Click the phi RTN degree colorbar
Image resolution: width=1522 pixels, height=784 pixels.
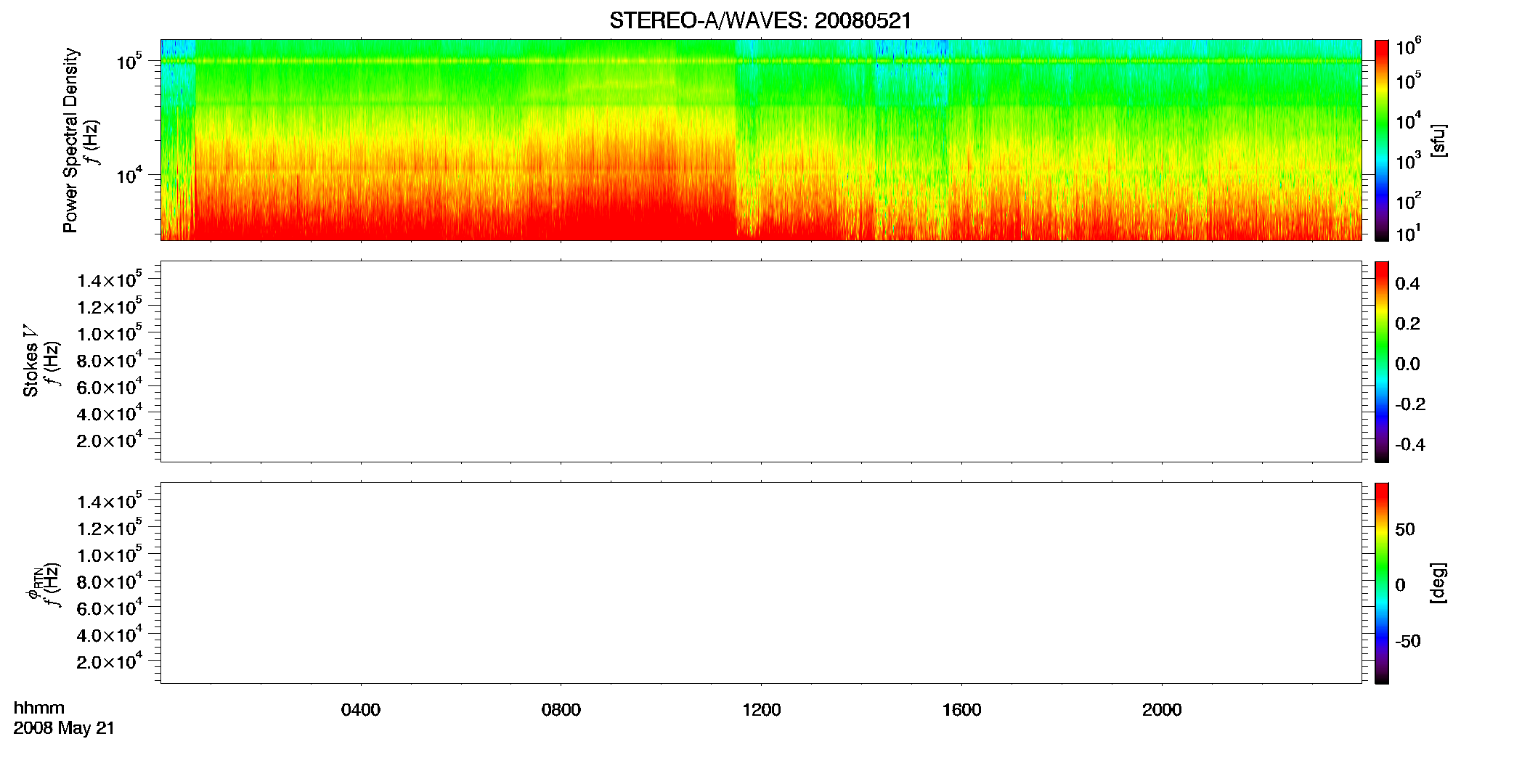click(1382, 583)
